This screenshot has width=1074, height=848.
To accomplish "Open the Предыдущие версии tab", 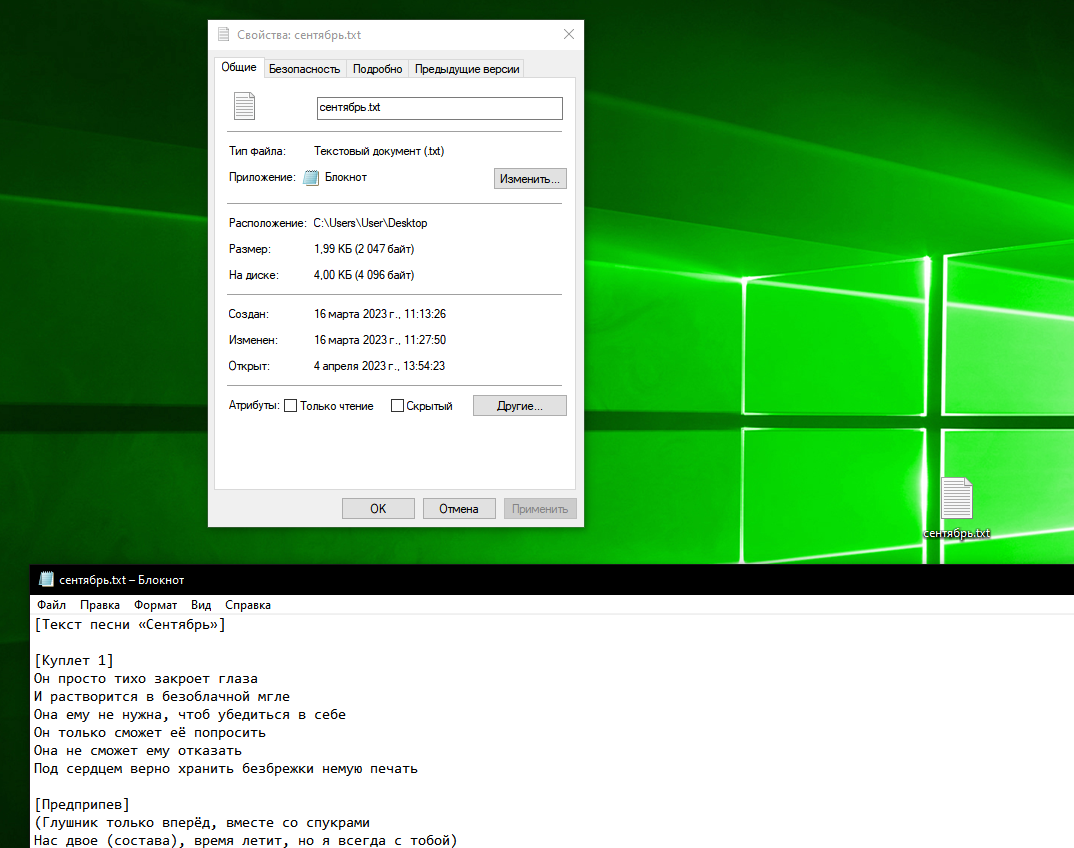I will (467, 69).
